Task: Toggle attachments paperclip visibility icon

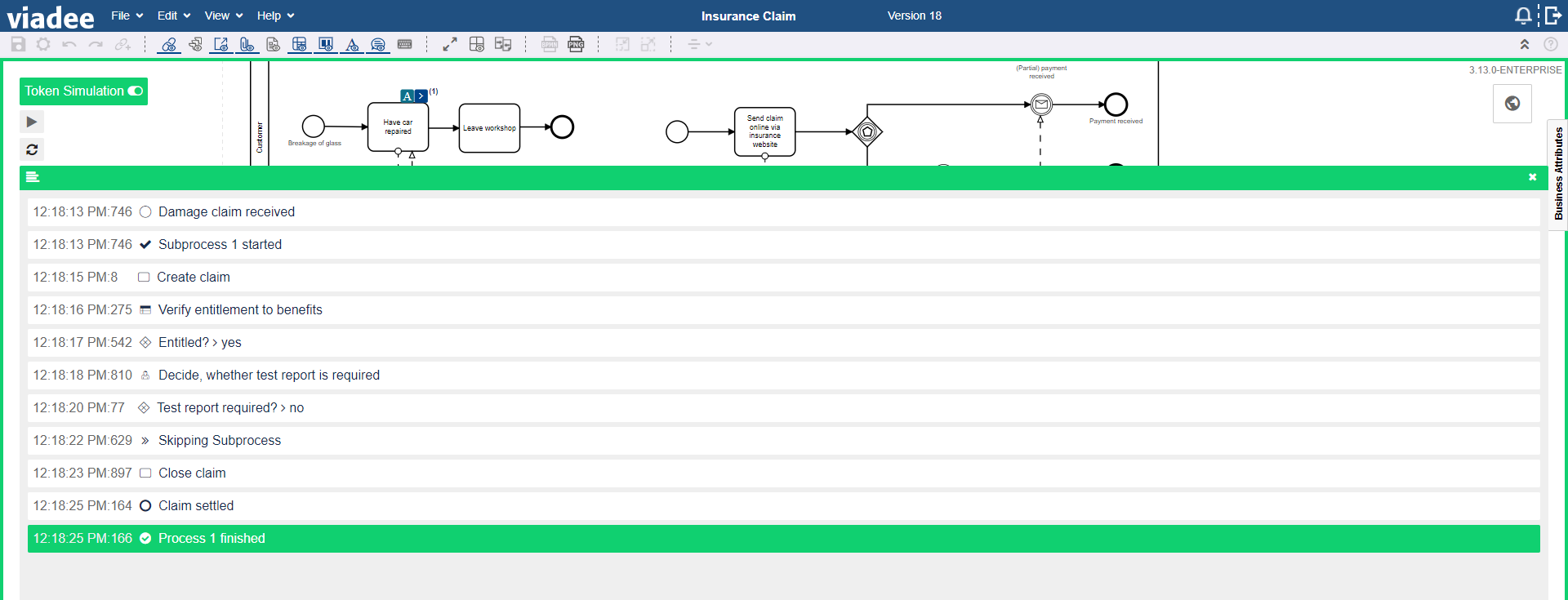Action: click(x=247, y=44)
